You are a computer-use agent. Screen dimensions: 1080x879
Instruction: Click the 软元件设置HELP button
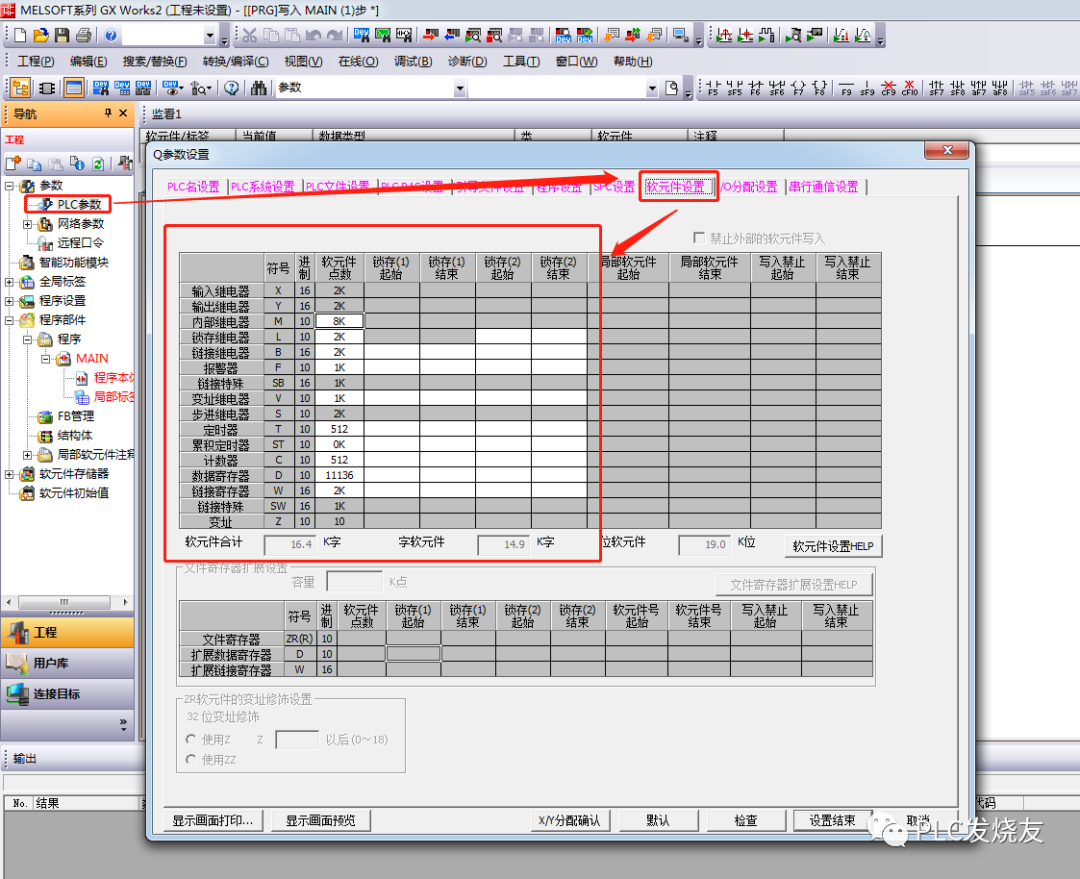(x=833, y=546)
